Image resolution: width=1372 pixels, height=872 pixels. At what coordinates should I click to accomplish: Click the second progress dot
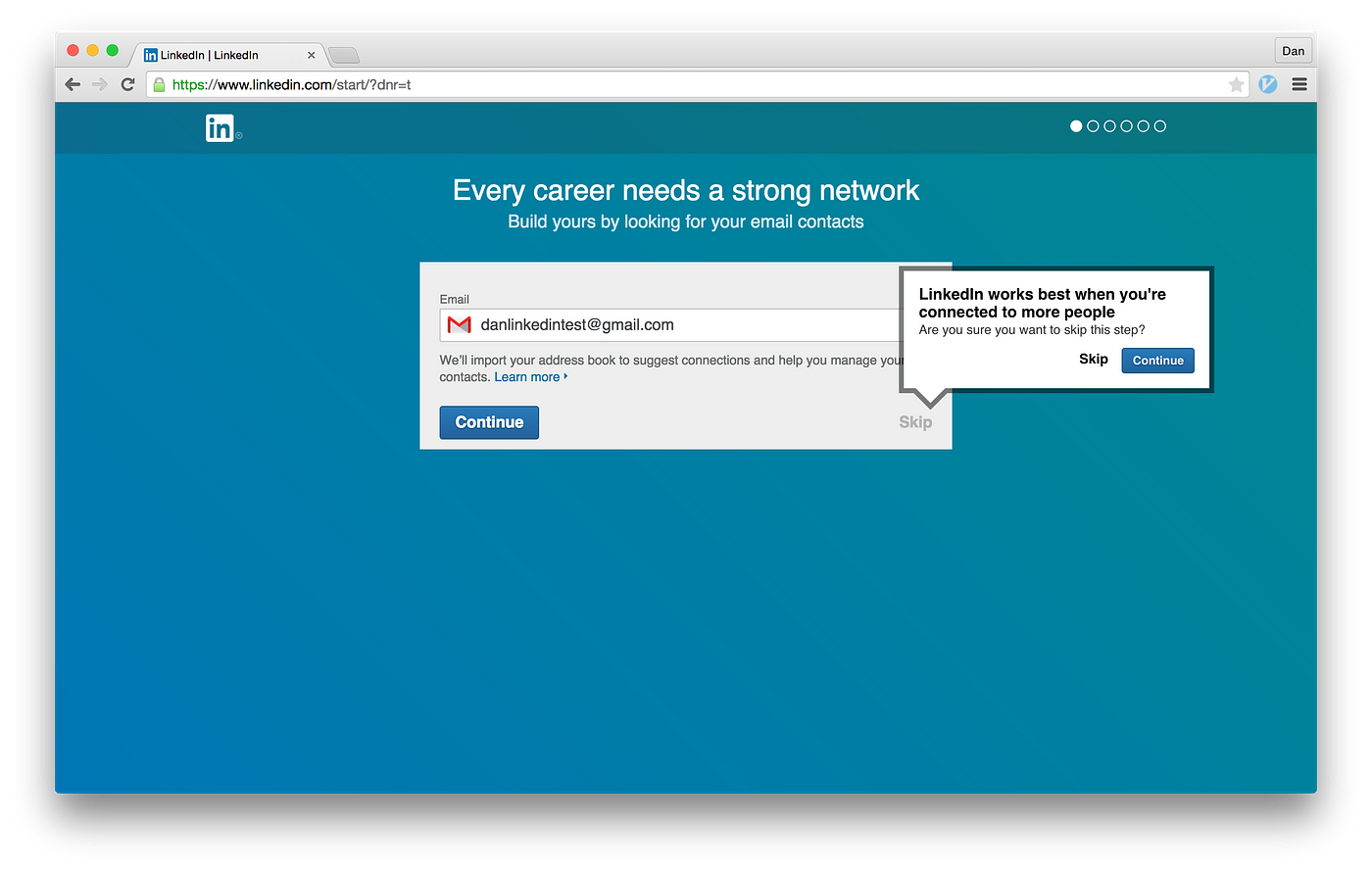(1093, 126)
